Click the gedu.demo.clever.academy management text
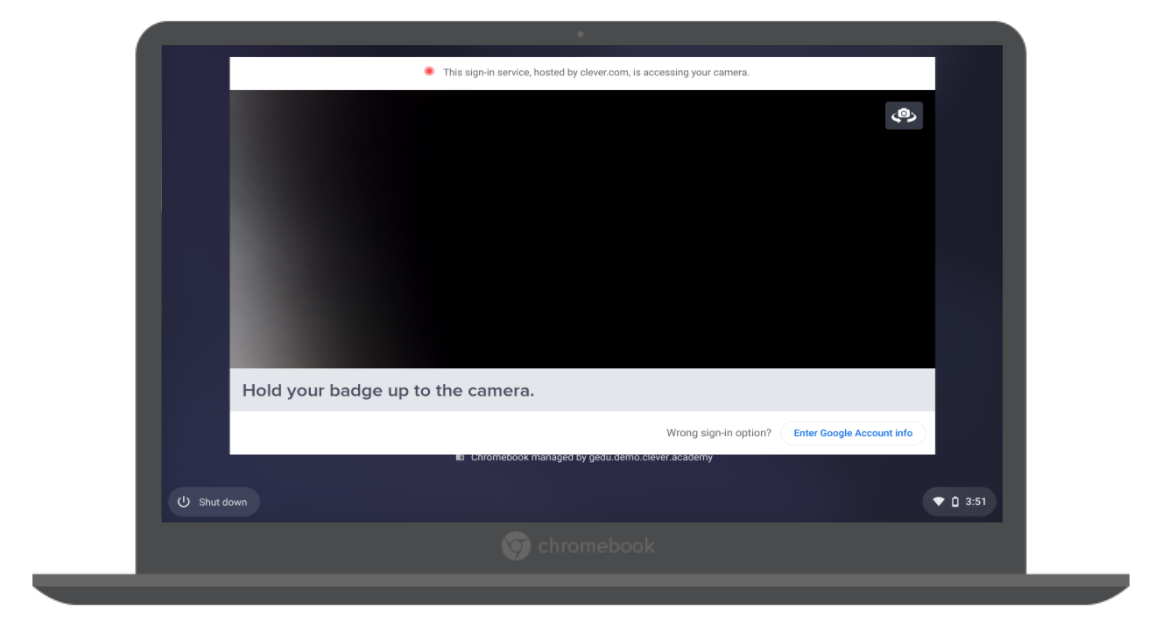The width and height of the screenshot is (1152, 618). tap(590, 457)
